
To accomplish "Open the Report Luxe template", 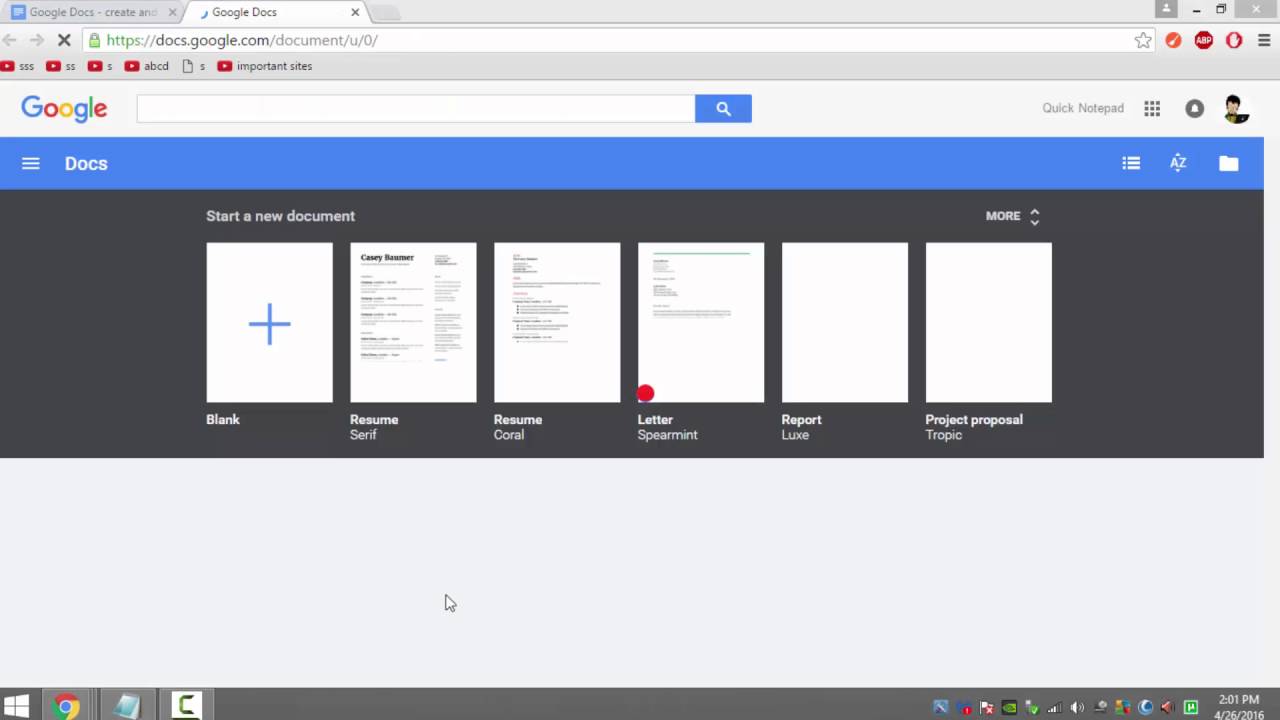I will pyautogui.click(x=845, y=323).
